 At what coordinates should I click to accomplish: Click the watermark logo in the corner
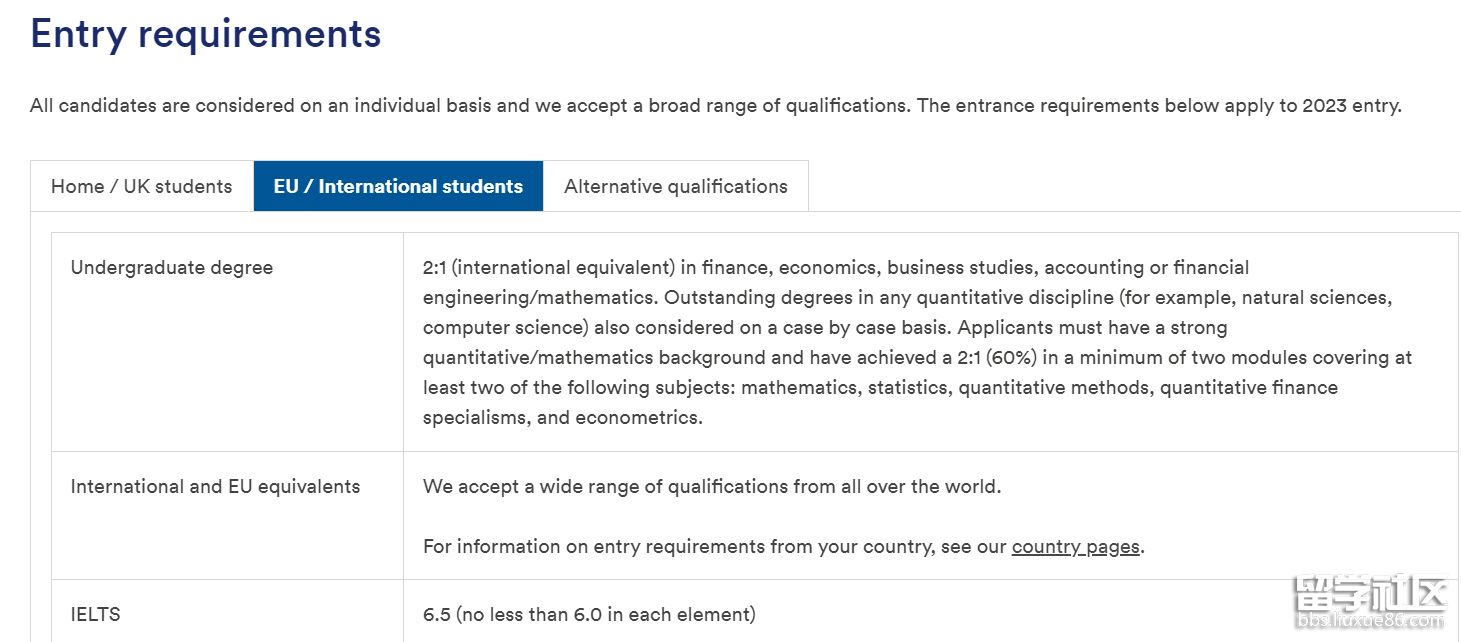click(1368, 596)
